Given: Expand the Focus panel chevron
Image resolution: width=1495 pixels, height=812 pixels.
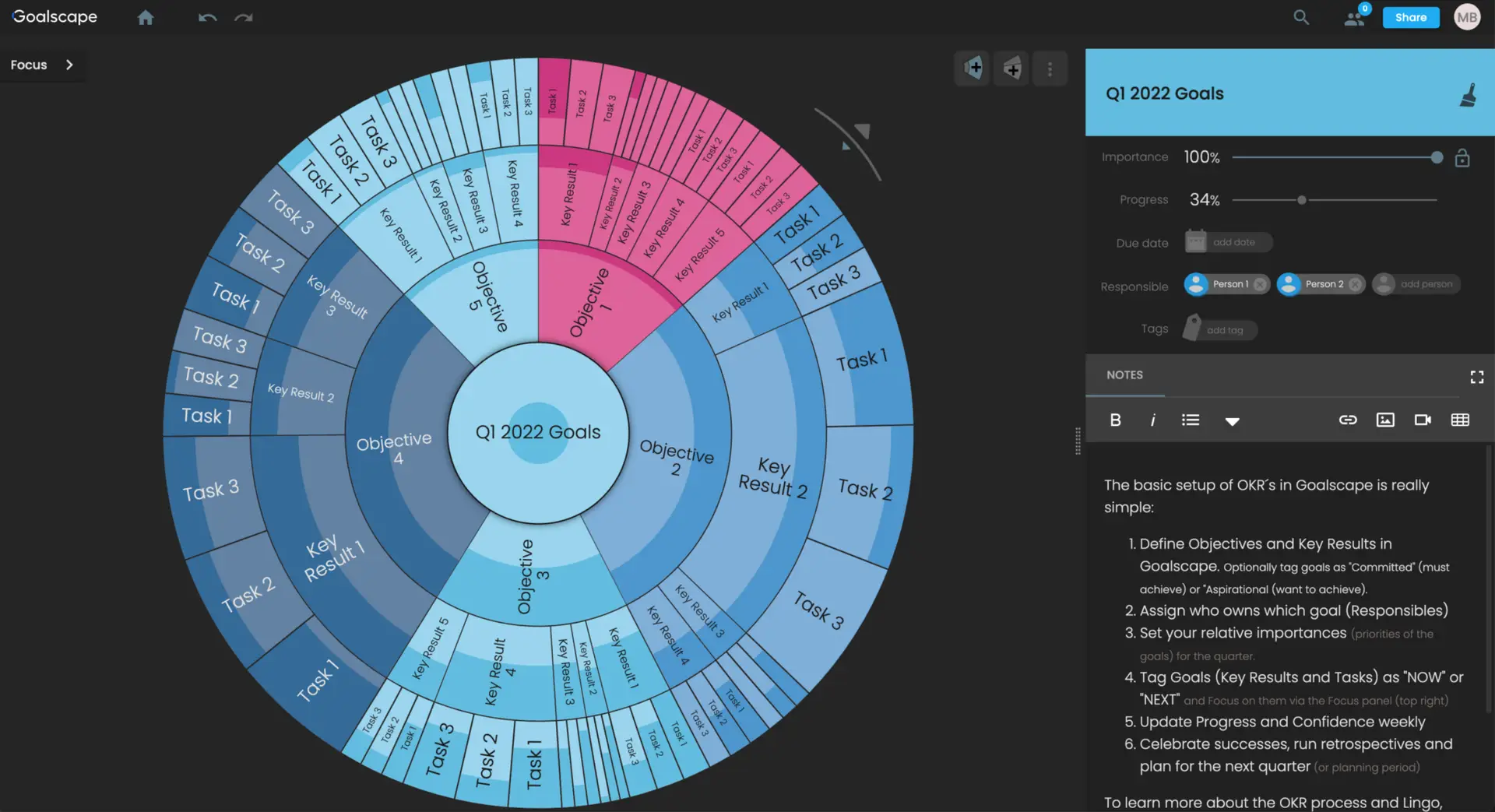Looking at the screenshot, I should coord(69,65).
